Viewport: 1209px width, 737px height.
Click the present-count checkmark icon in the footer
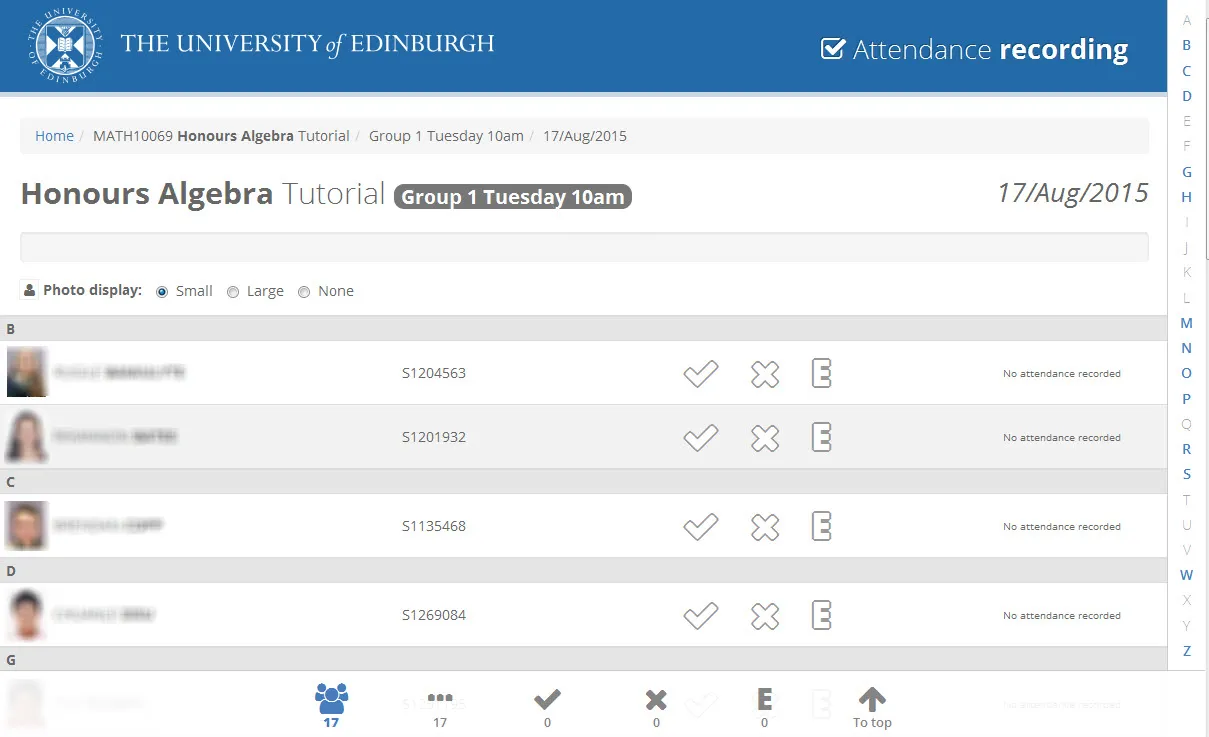547,699
